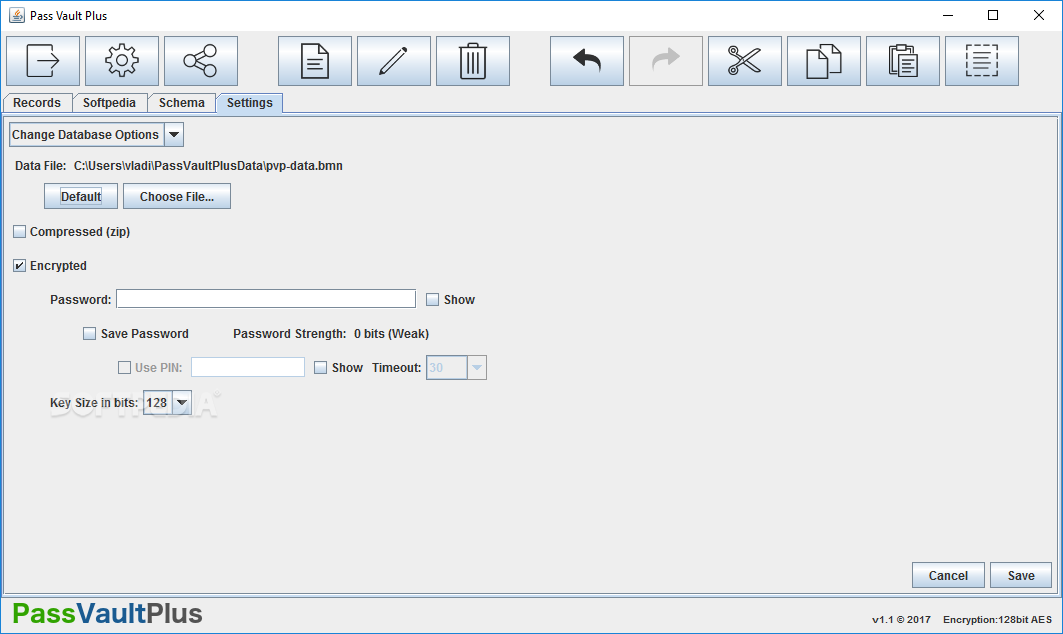Click the Select All dashed-box icon
Image resolution: width=1063 pixels, height=634 pixels.
(982, 61)
